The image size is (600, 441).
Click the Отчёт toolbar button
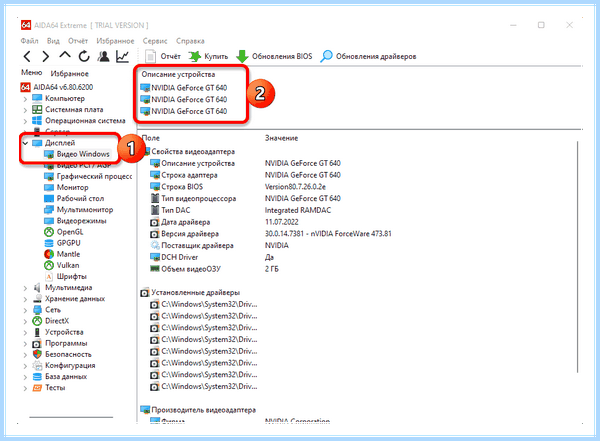[x=163, y=57]
